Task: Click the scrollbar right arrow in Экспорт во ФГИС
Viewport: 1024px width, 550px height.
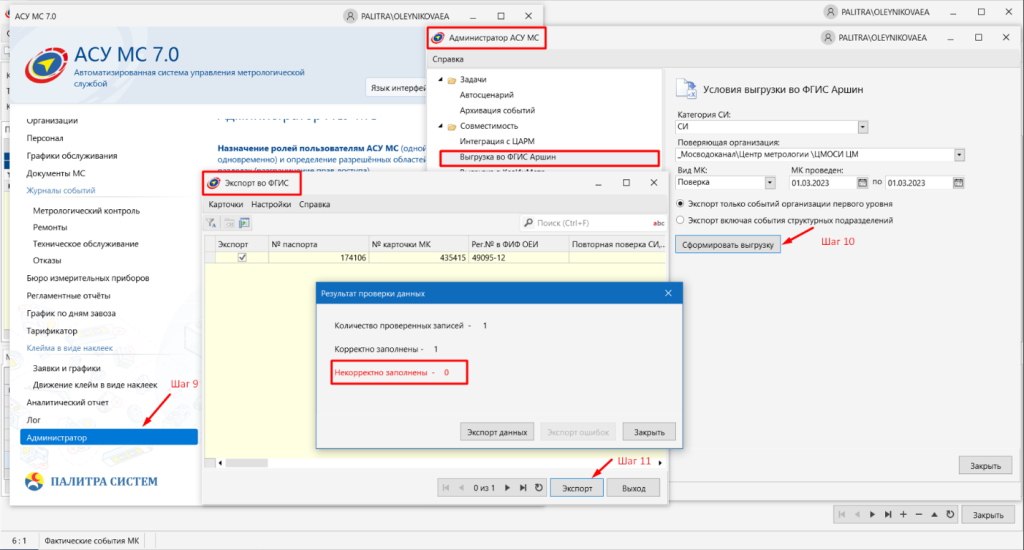Action: (660, 463)
